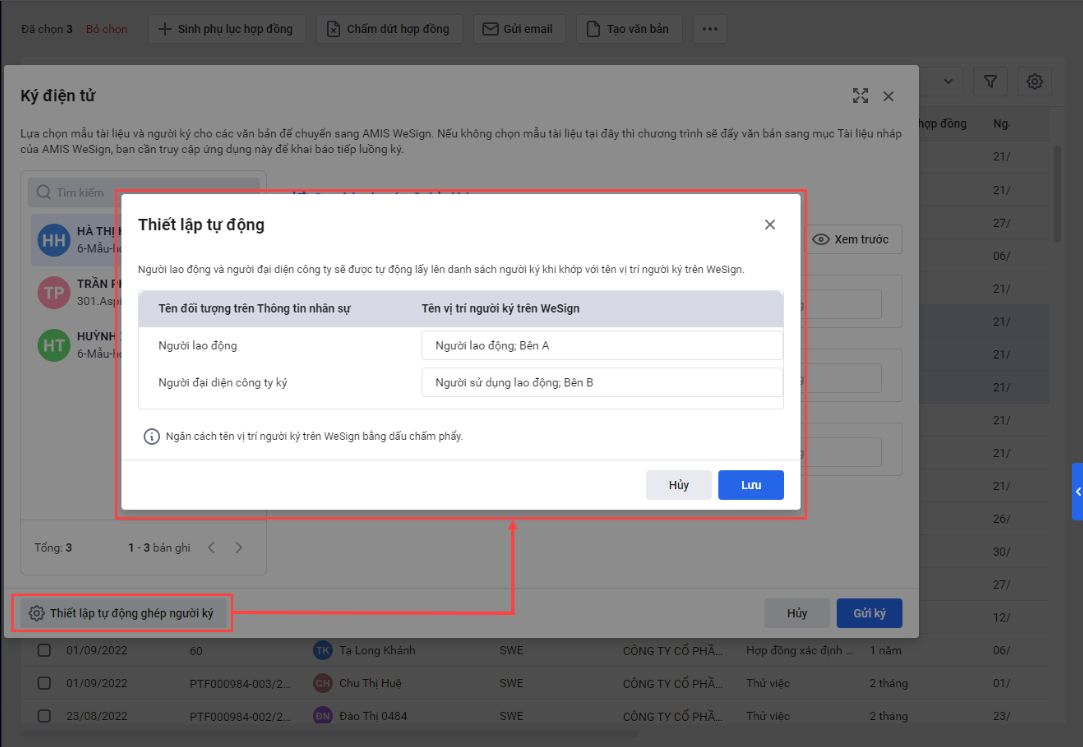Click the info icon beside the Ngăn cách note
This screenshot has height=747, width=1083.
point(151,436)
